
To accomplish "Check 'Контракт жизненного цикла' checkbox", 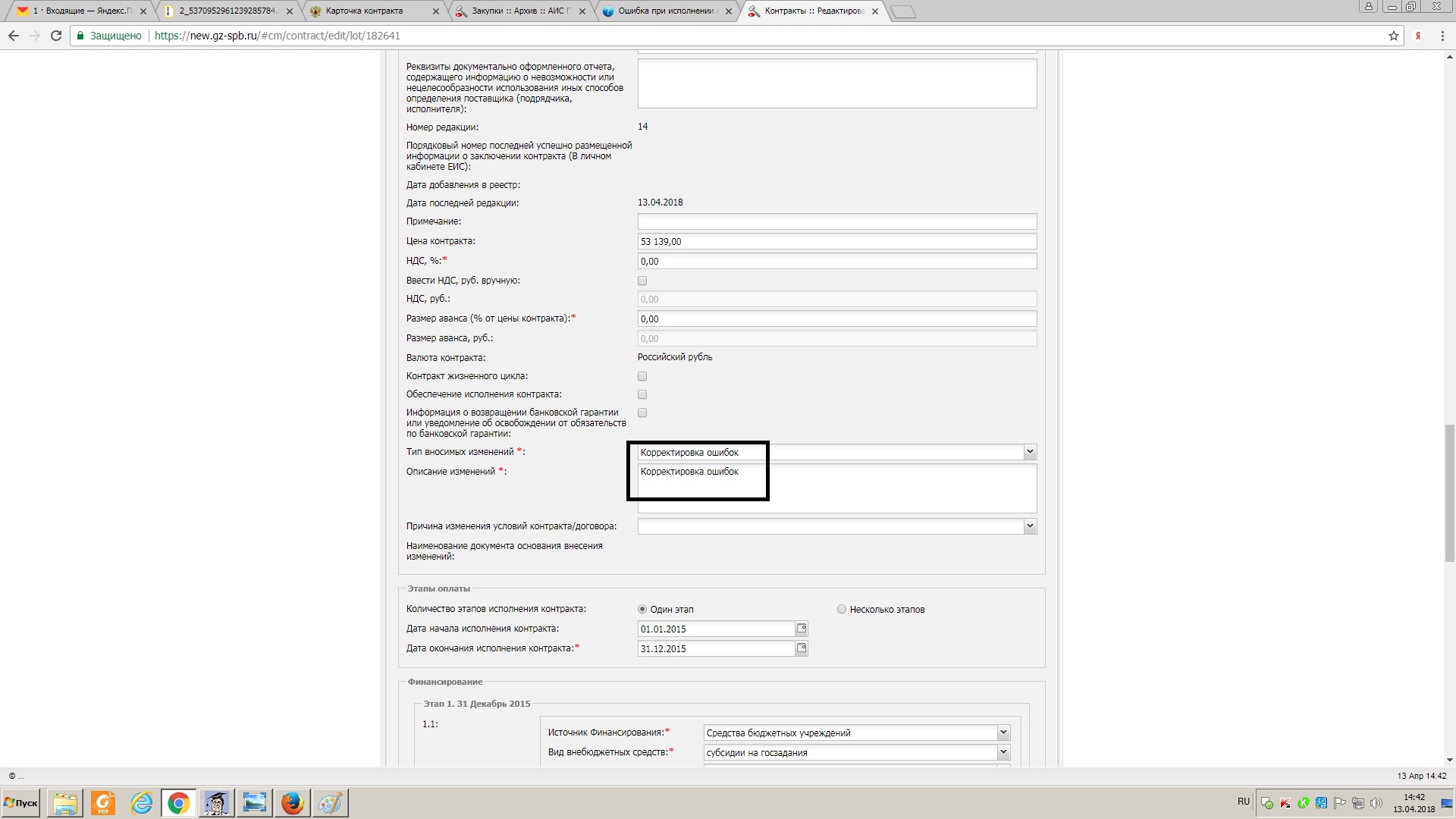I will point(642,376).
